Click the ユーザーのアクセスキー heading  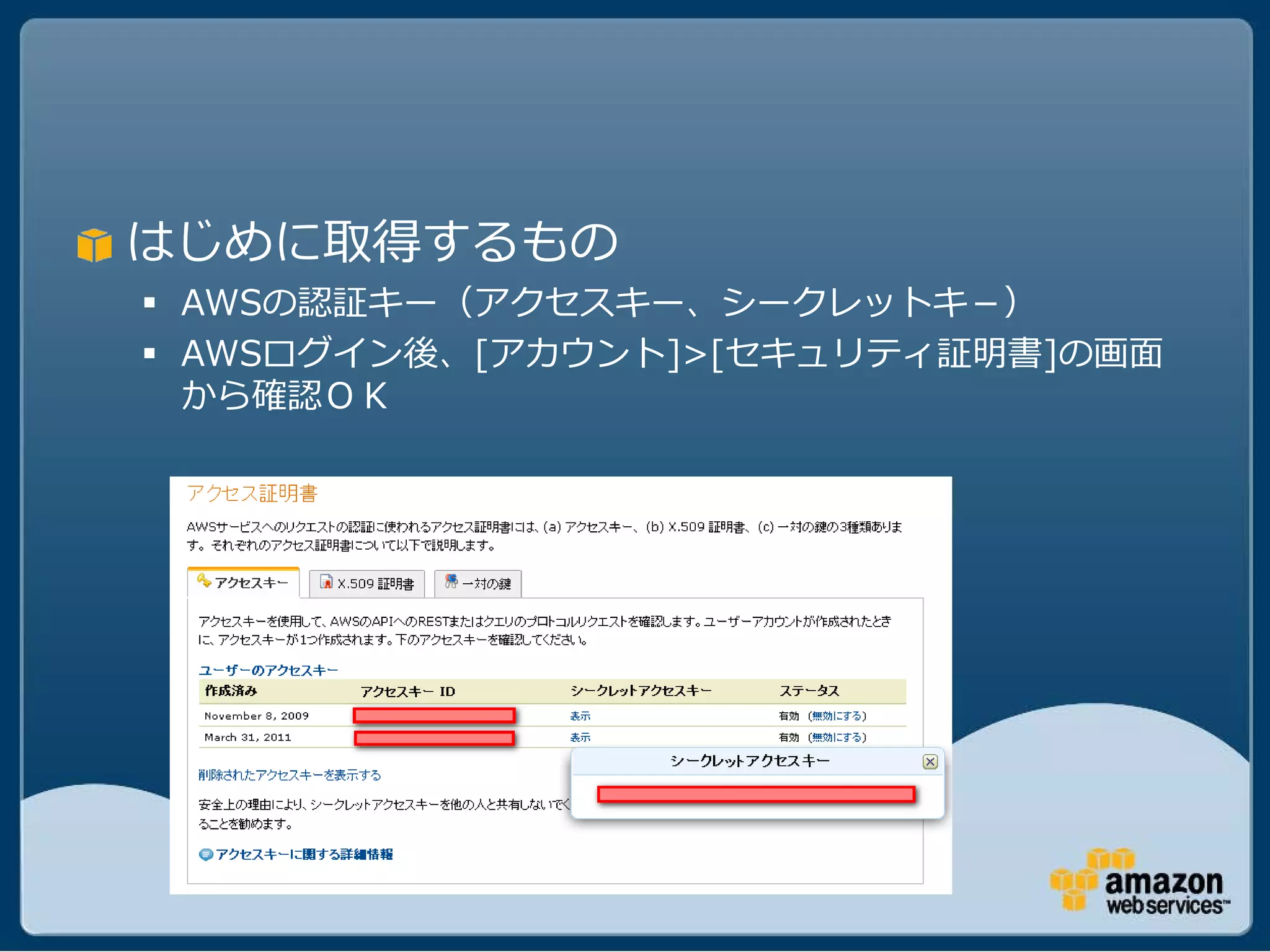[268, 670]
